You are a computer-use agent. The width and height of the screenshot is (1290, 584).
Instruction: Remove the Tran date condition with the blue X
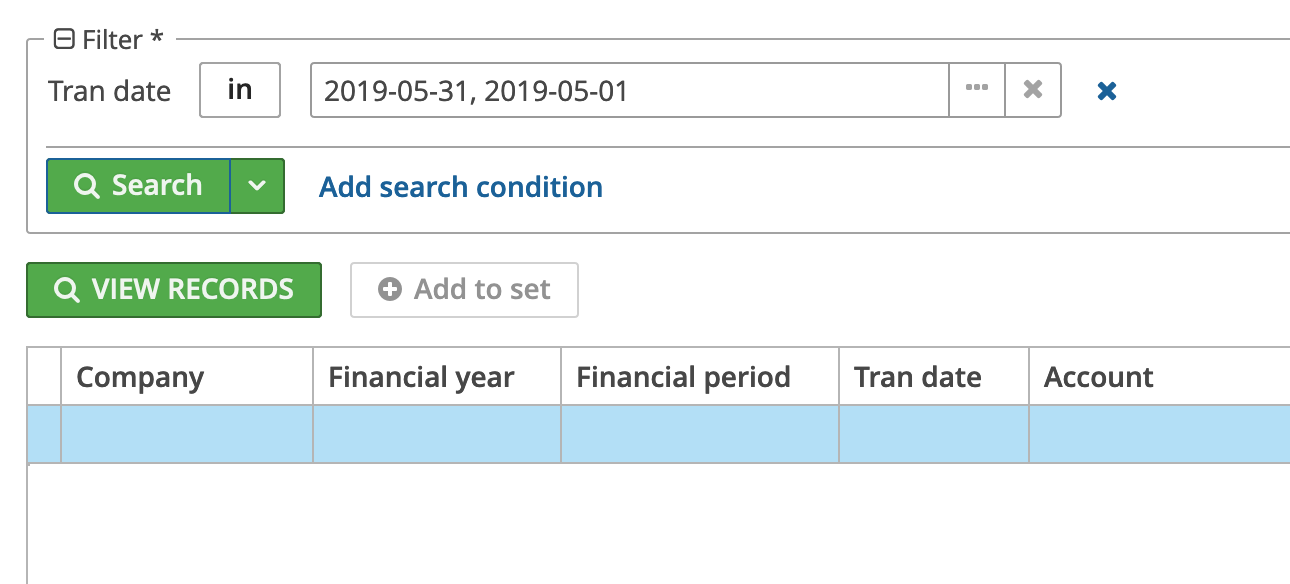pos(1106,91)
